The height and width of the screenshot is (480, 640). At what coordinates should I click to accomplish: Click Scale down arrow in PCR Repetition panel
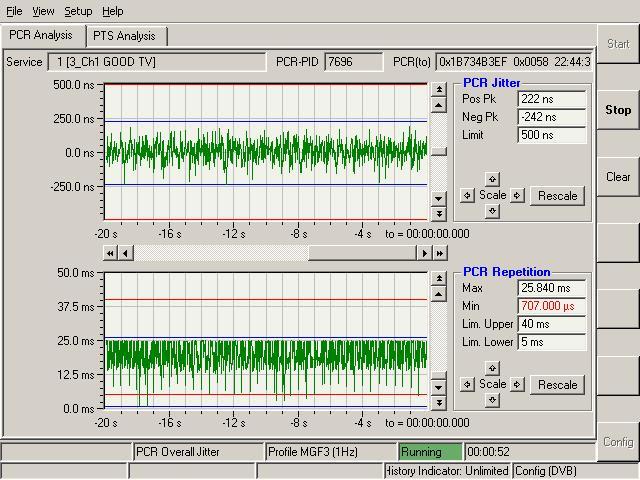491,400
